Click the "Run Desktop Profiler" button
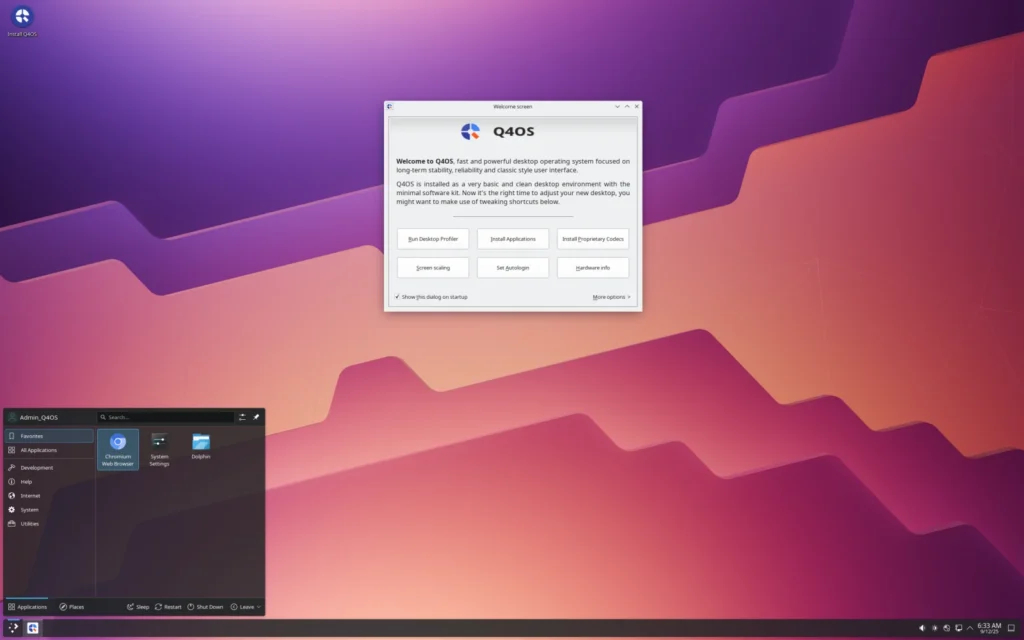The image size is (1024, 640). point(434,239)
